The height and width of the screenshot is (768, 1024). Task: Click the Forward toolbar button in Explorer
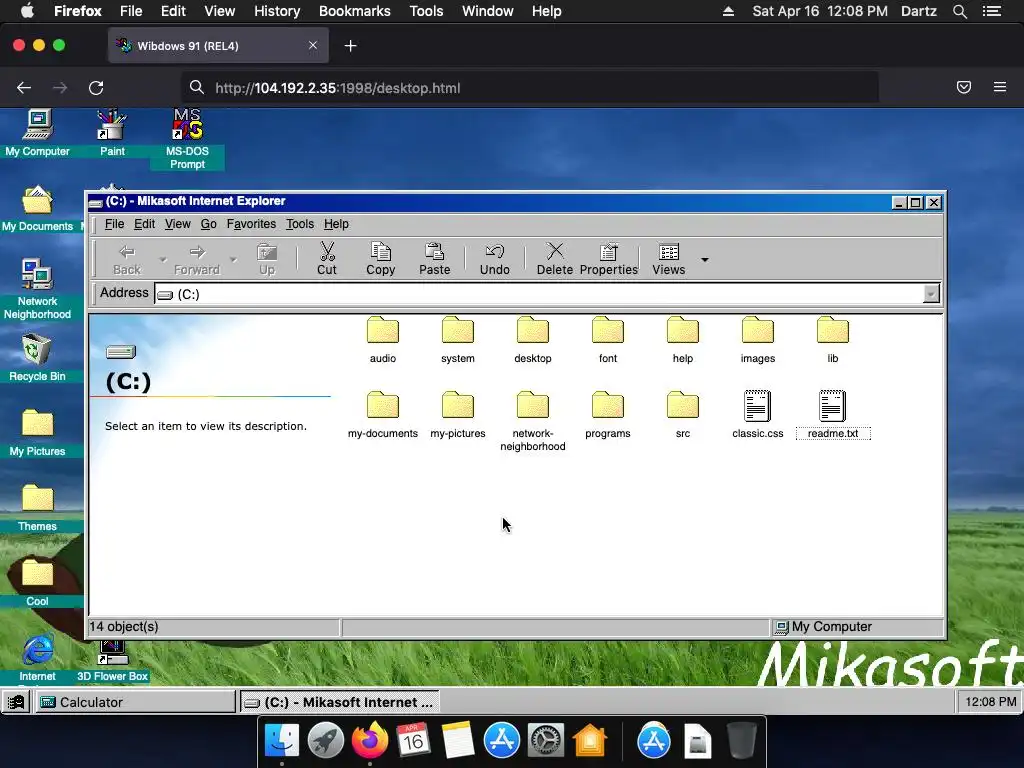(197, 259)
